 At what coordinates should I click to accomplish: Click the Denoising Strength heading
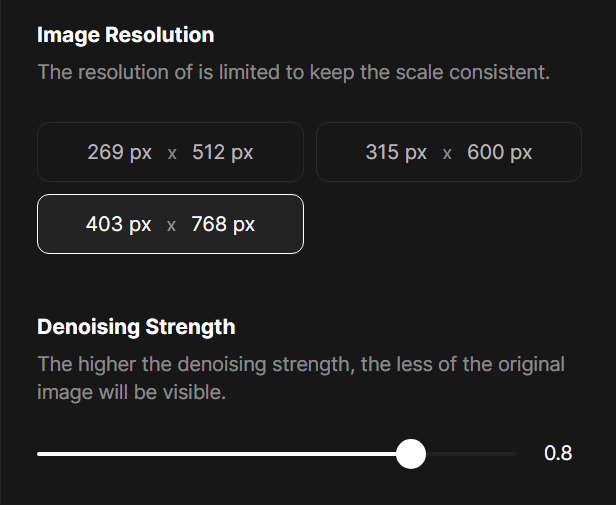pyautogui.click(x=136, y=327)
